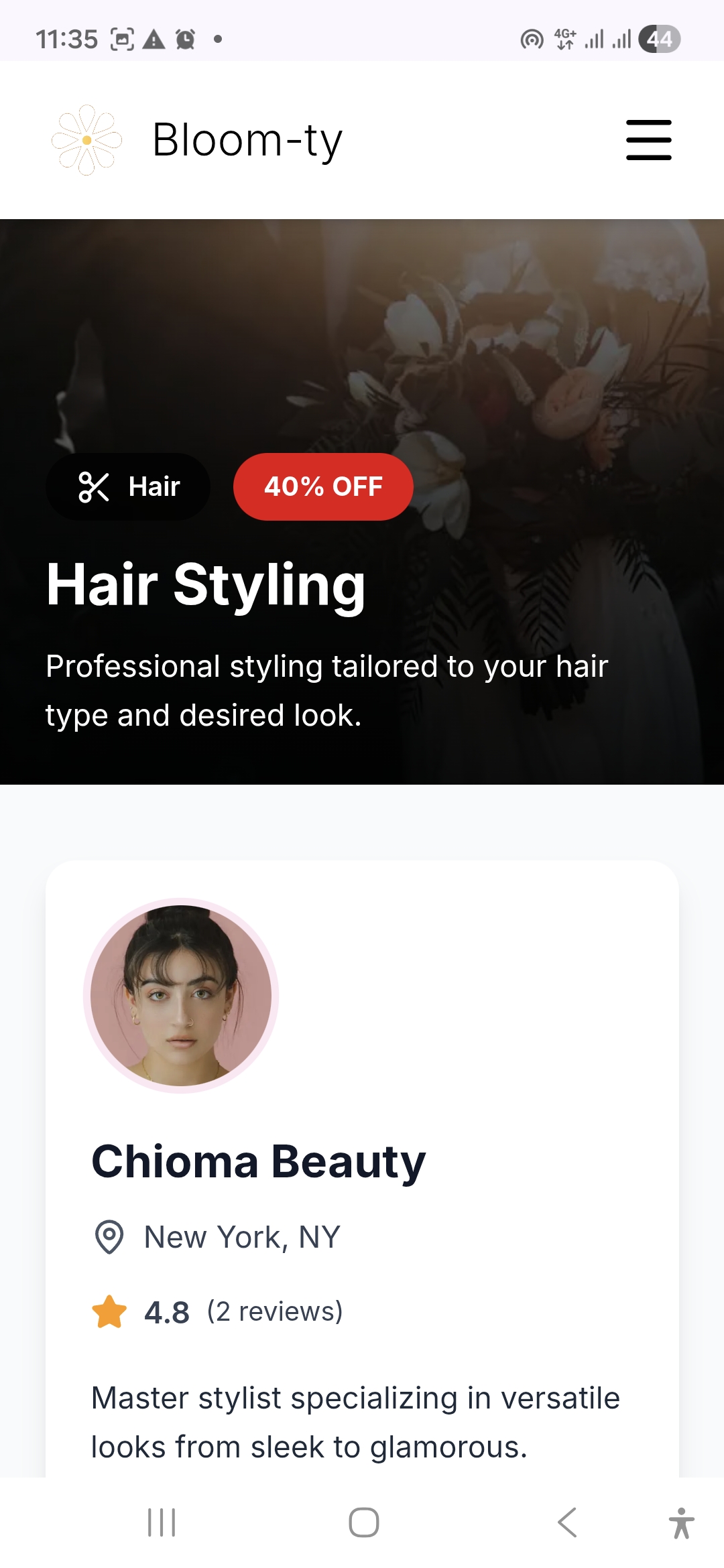Tap the orange rating star

[109, 1311]
